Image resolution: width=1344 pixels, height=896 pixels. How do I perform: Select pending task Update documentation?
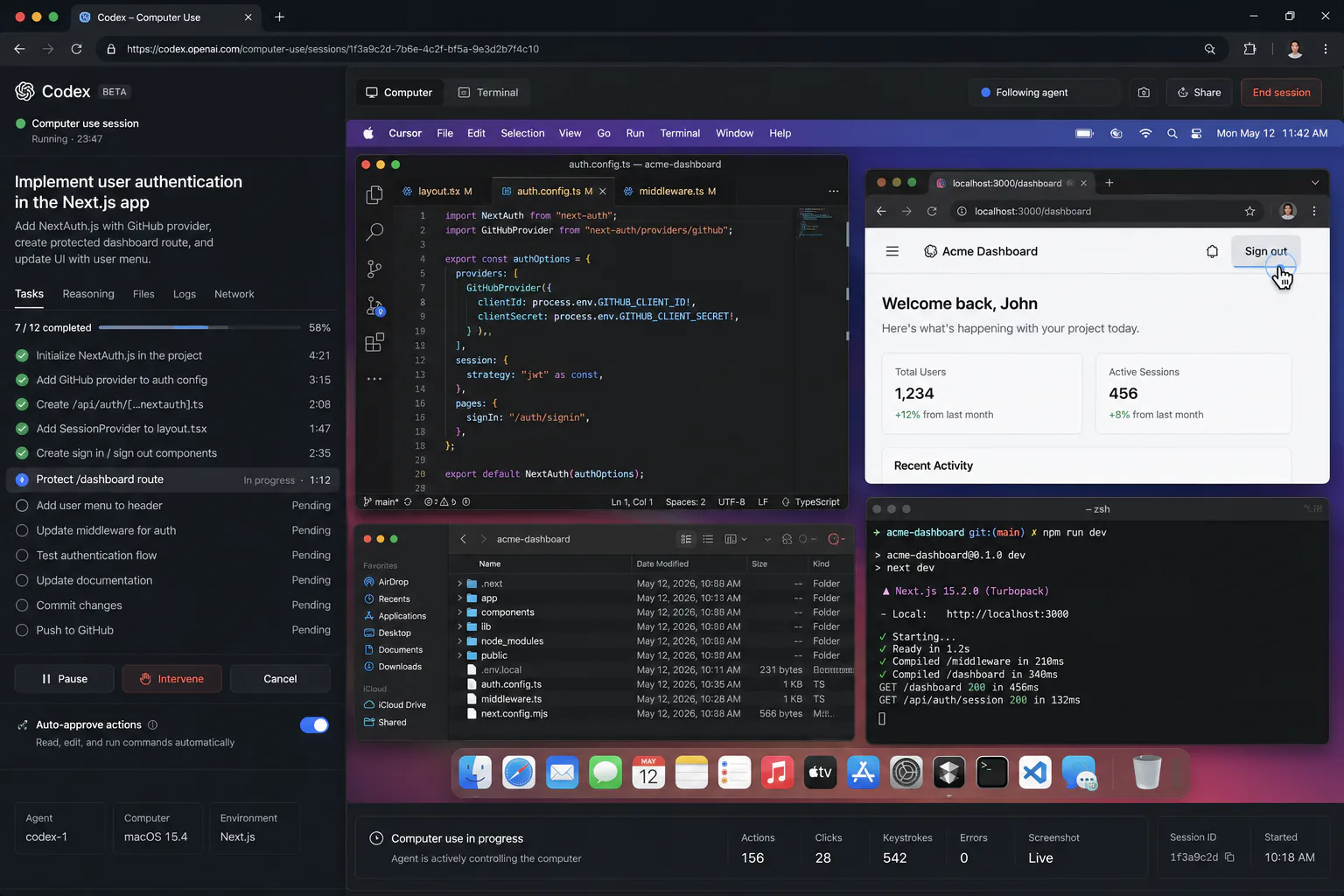173,580
